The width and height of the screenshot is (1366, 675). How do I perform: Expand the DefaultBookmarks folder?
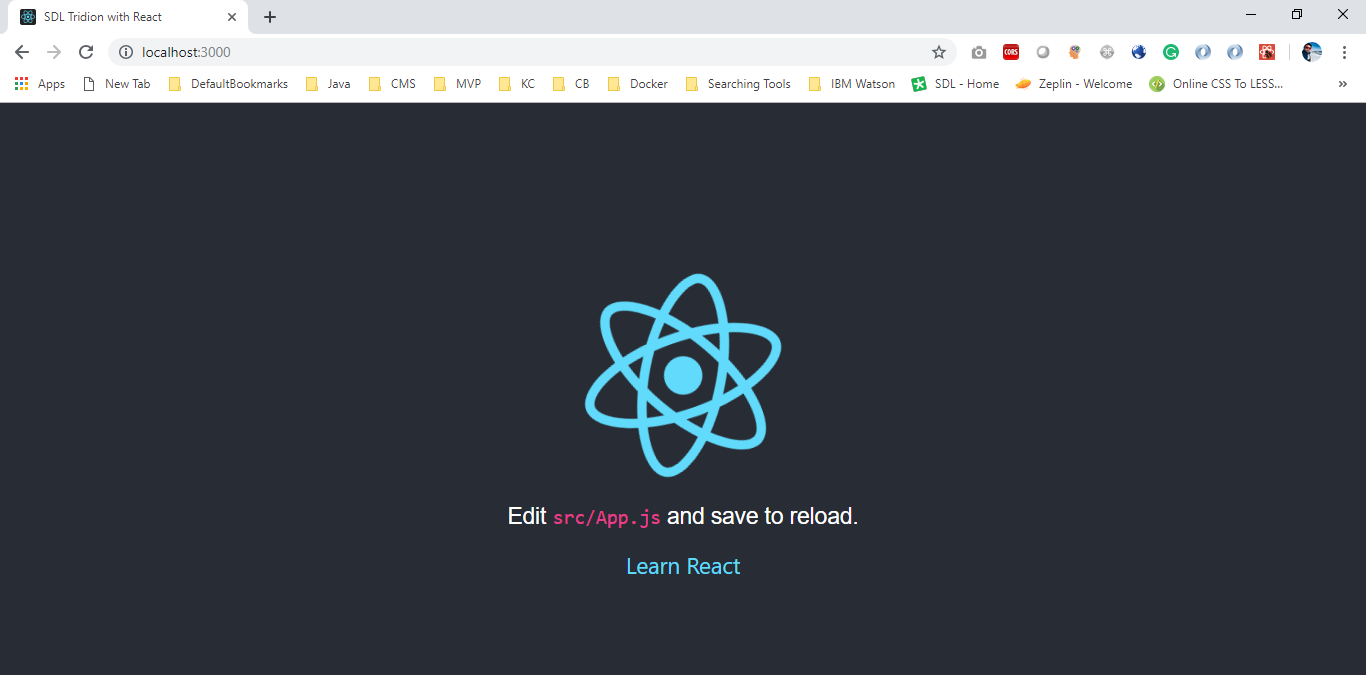point(228,84)
